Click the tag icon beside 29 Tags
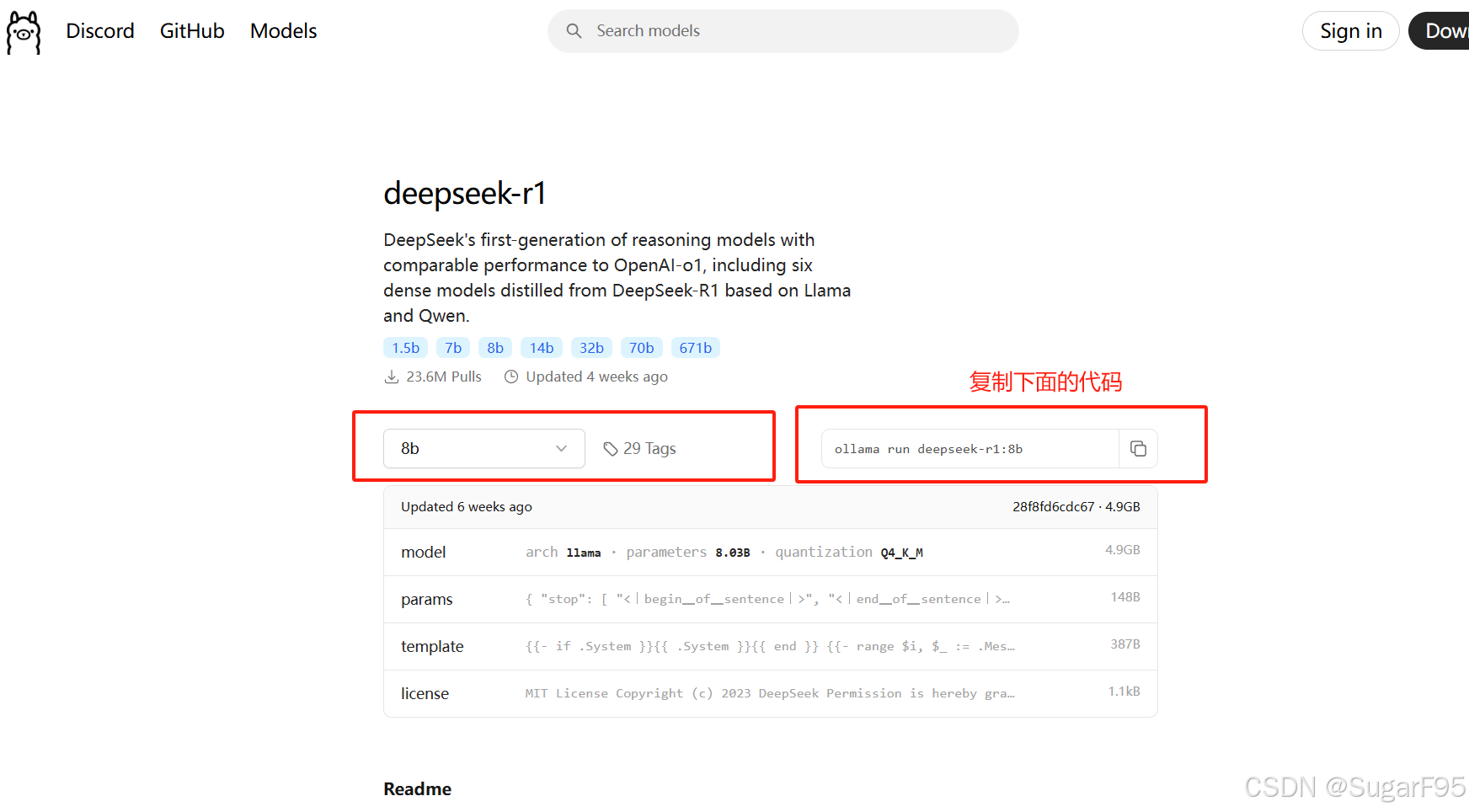 611,449
